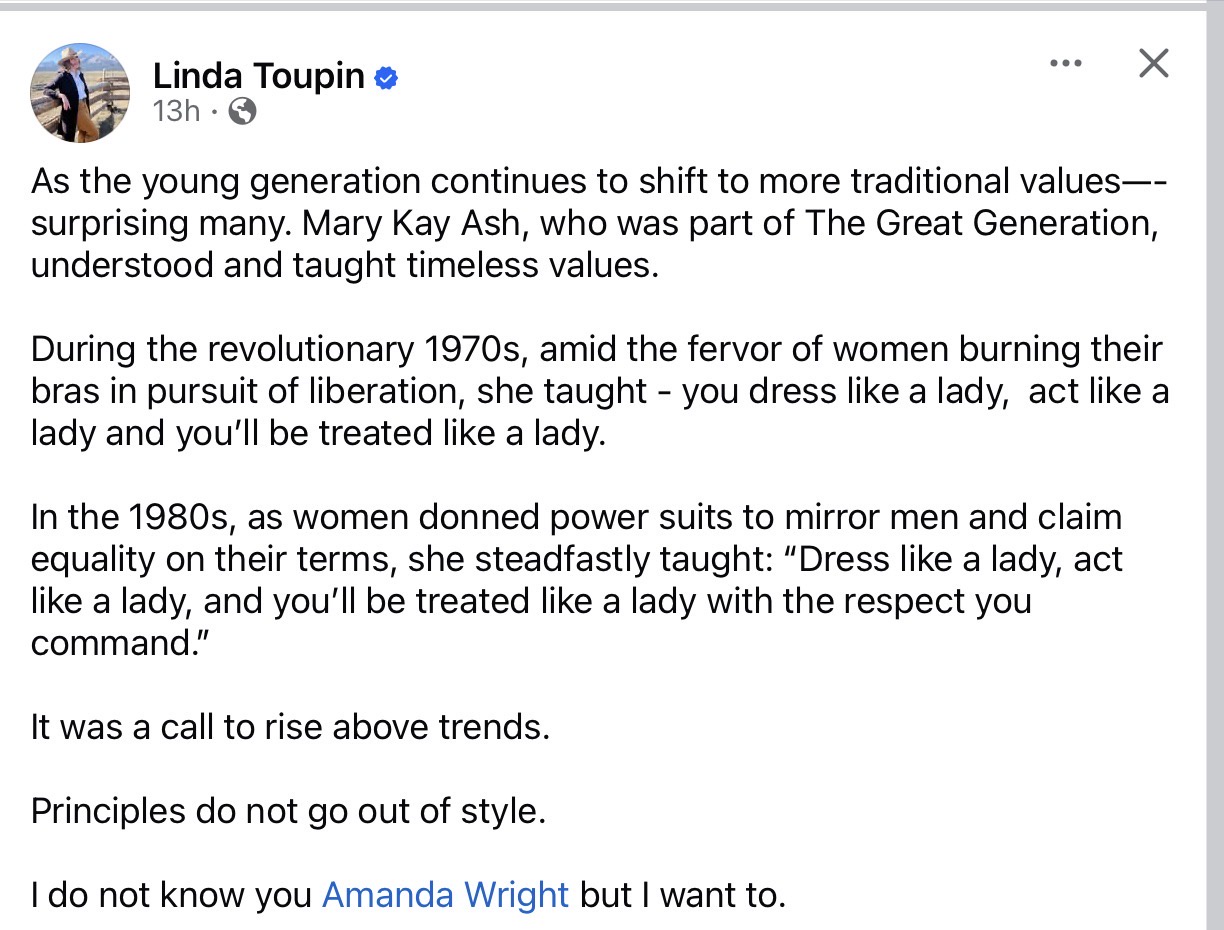Image resolution: width=1224 pixels, height=930 pixels.
Task: Click the line "It was a call to rise above trends."
Action: click(290, 726)
